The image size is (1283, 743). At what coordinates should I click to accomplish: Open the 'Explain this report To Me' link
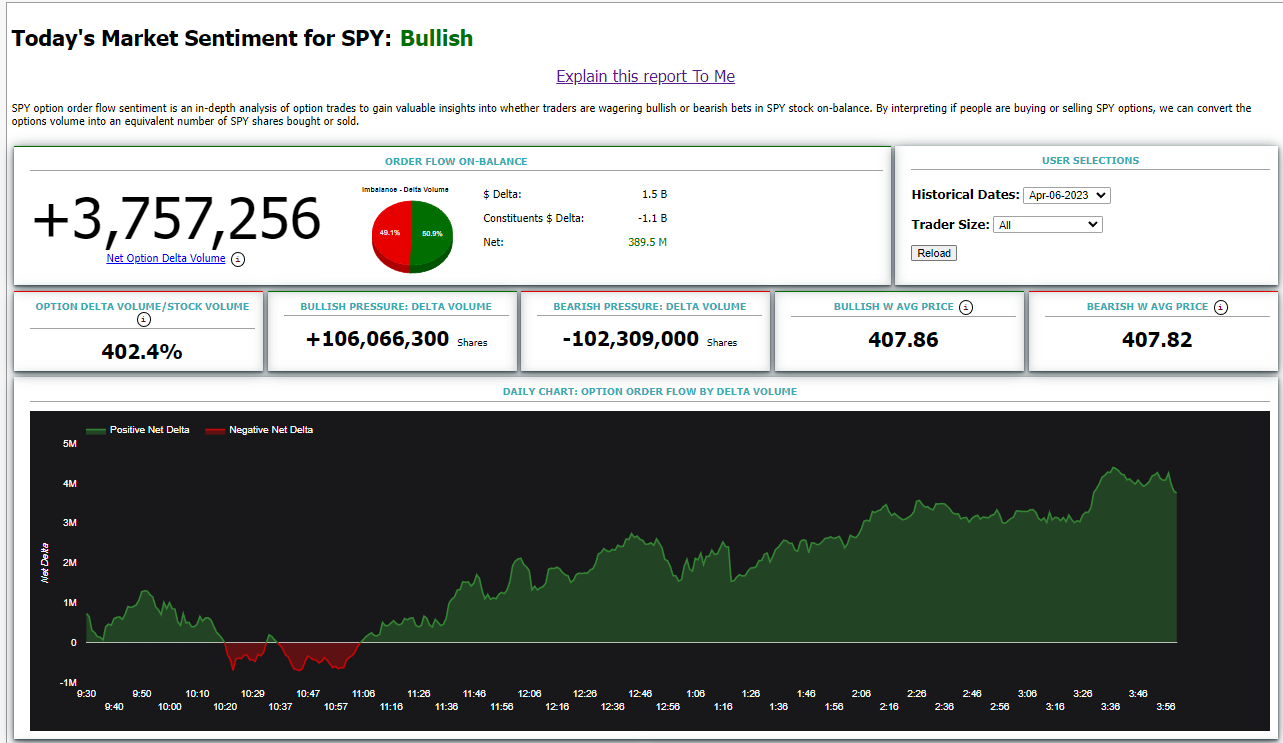[646, 76]
